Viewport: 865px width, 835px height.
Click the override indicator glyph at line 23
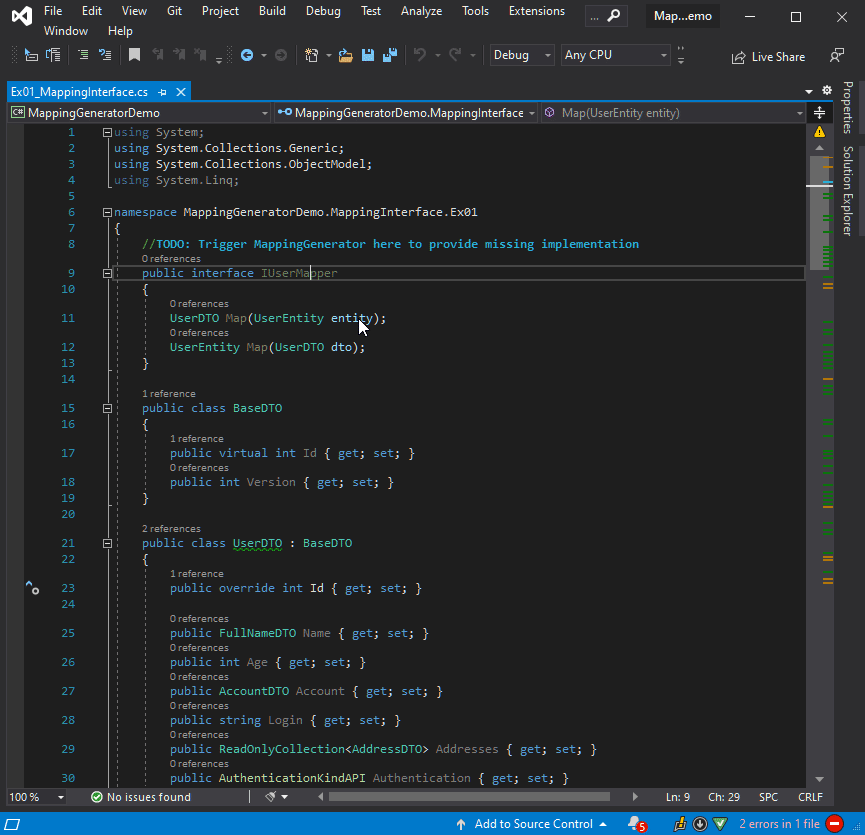pos(33,588)
